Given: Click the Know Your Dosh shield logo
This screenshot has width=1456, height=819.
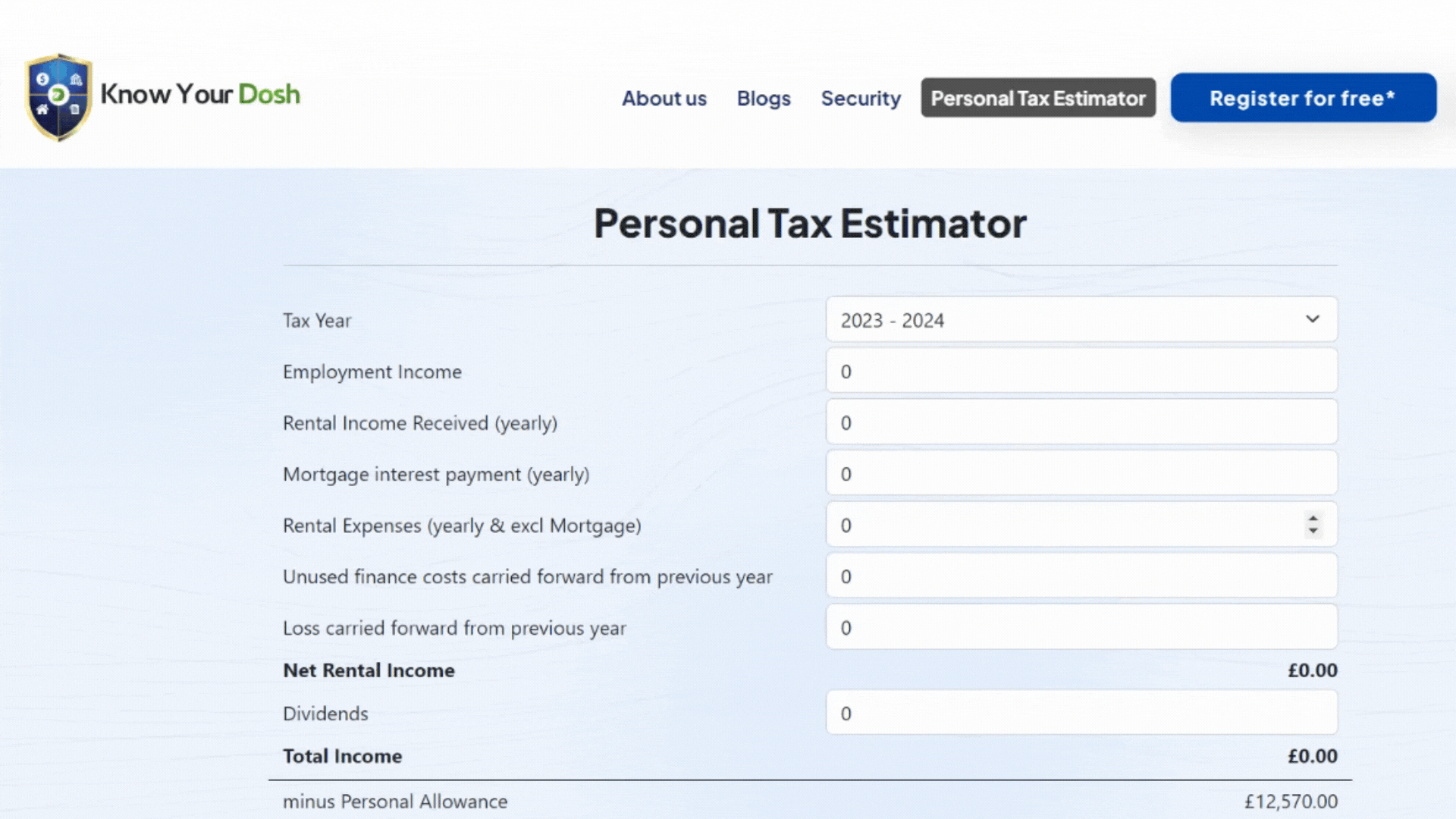Looking at the screenshot, I should point(58,97).
